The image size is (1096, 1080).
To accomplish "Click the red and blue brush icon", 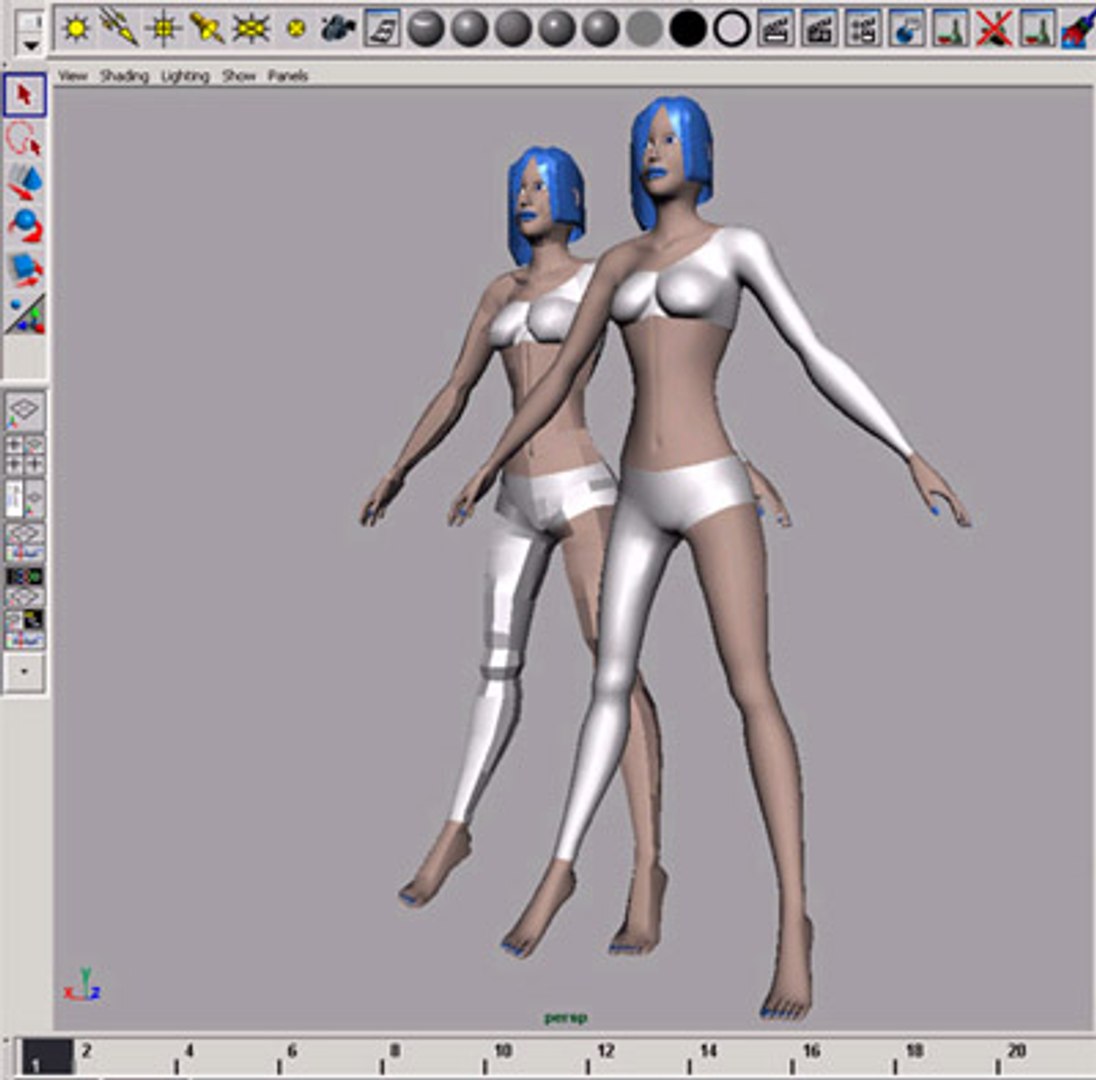I will (1079, 29).
